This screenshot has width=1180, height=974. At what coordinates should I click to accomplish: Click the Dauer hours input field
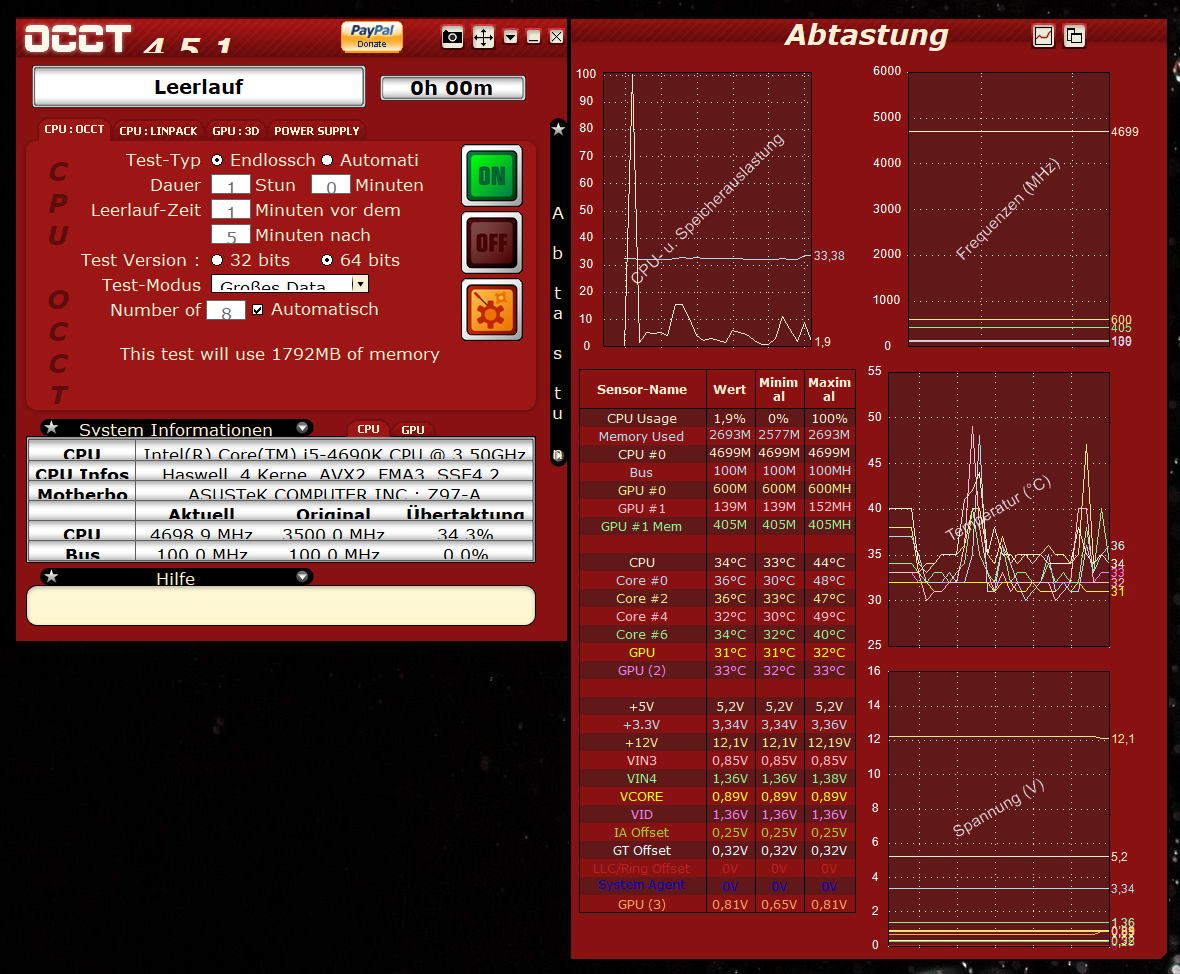[230, 184]
